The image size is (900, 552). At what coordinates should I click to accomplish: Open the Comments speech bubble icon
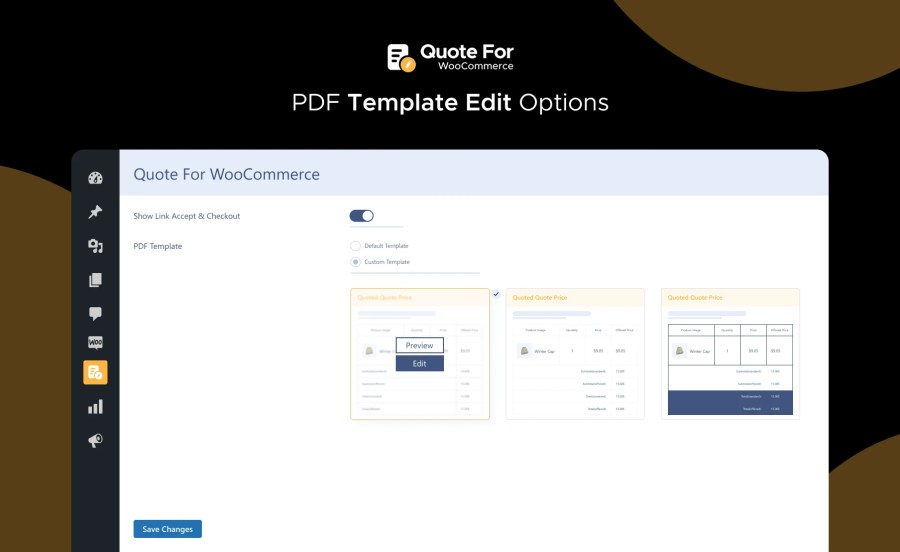(95, 313)
